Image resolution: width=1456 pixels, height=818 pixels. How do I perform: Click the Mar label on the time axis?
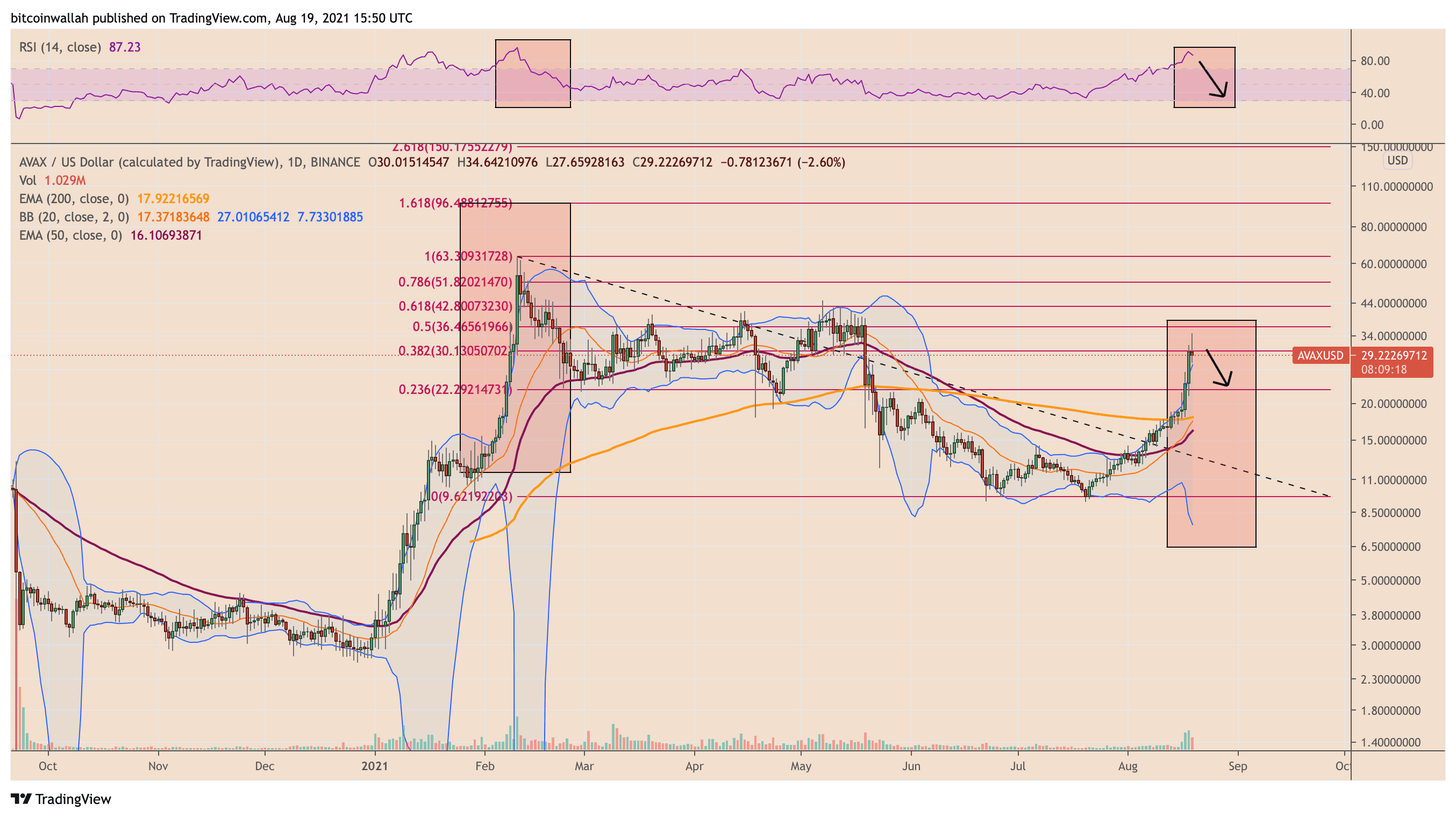point(584,766)
